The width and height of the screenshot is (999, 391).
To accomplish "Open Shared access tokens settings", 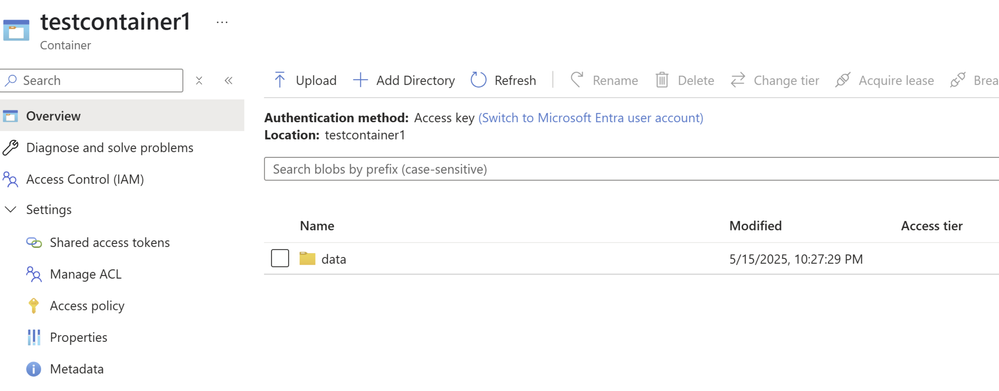I will click(110, 243).
